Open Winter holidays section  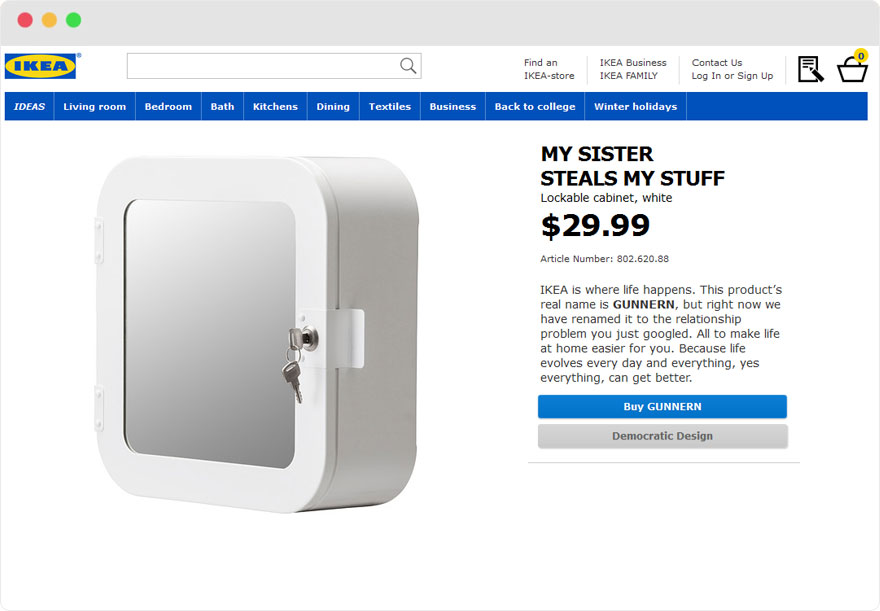pyautogui.click(x=635, y=107)
